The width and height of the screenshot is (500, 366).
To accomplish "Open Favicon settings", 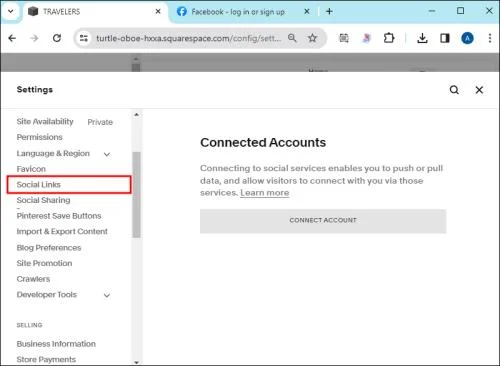I will tap(31, 169).
